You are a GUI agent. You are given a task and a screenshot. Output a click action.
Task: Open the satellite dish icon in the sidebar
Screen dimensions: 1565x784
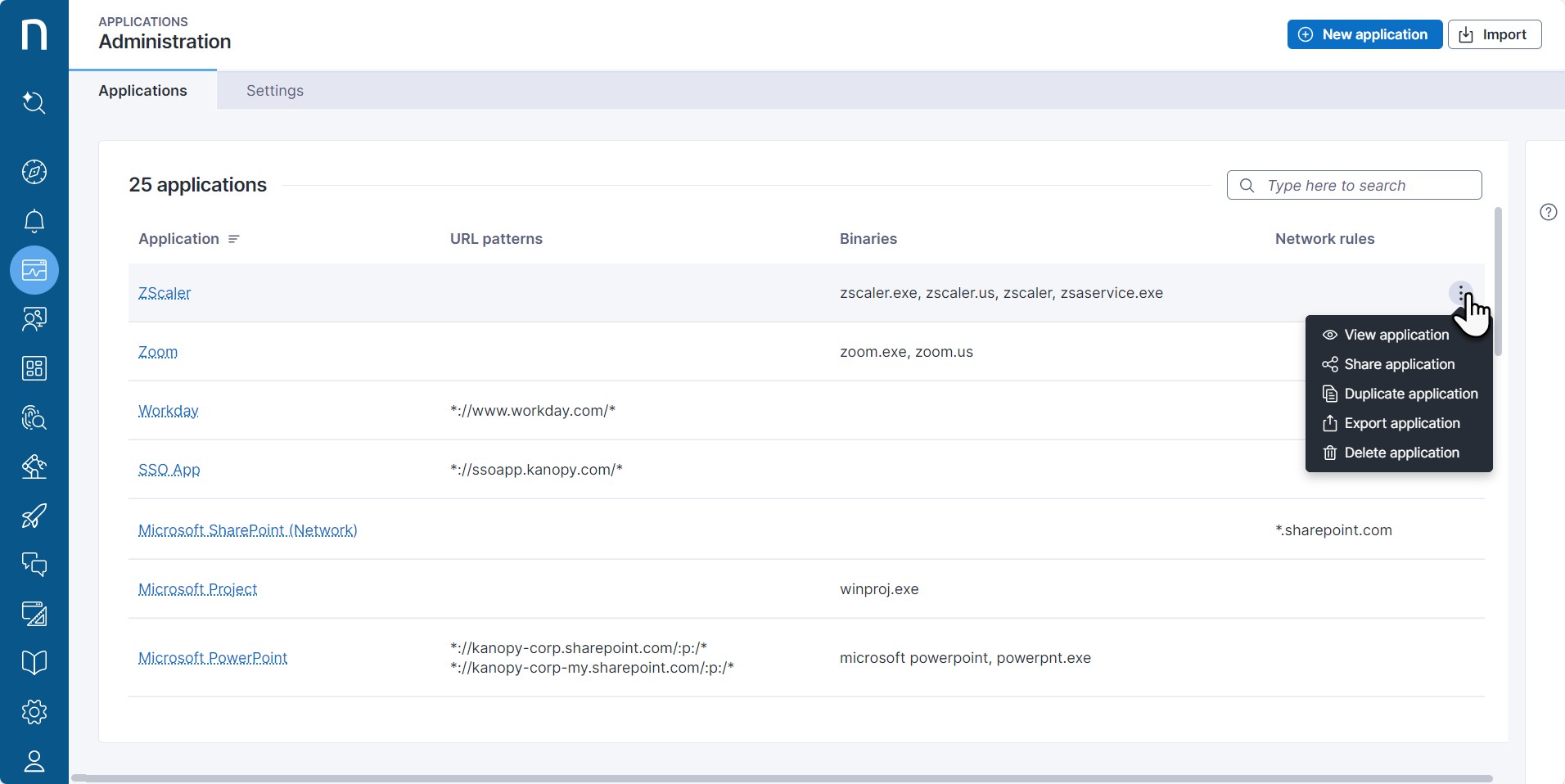coord(34,466)
